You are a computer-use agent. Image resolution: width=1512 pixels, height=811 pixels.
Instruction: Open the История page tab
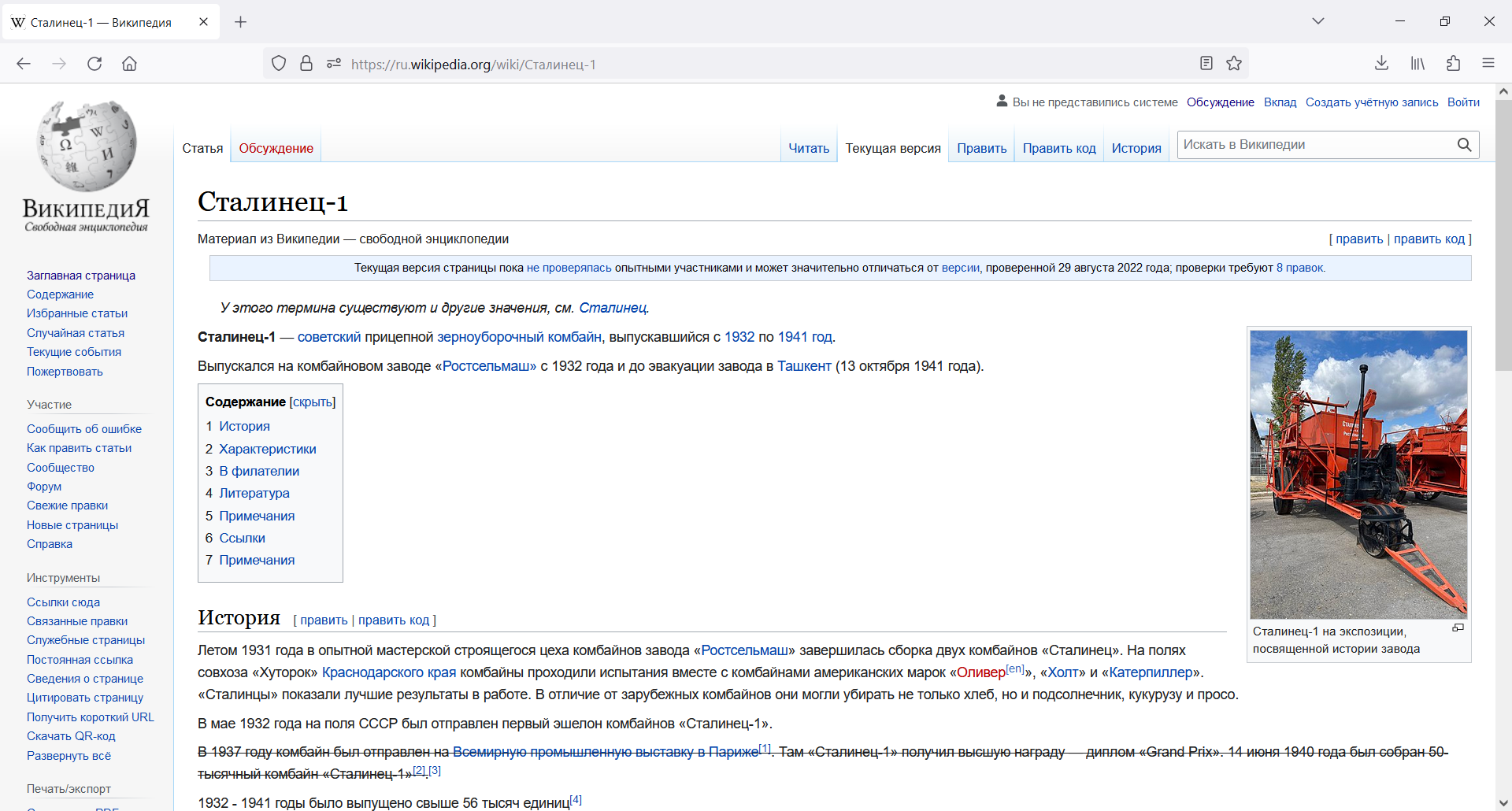point(1136,148)
